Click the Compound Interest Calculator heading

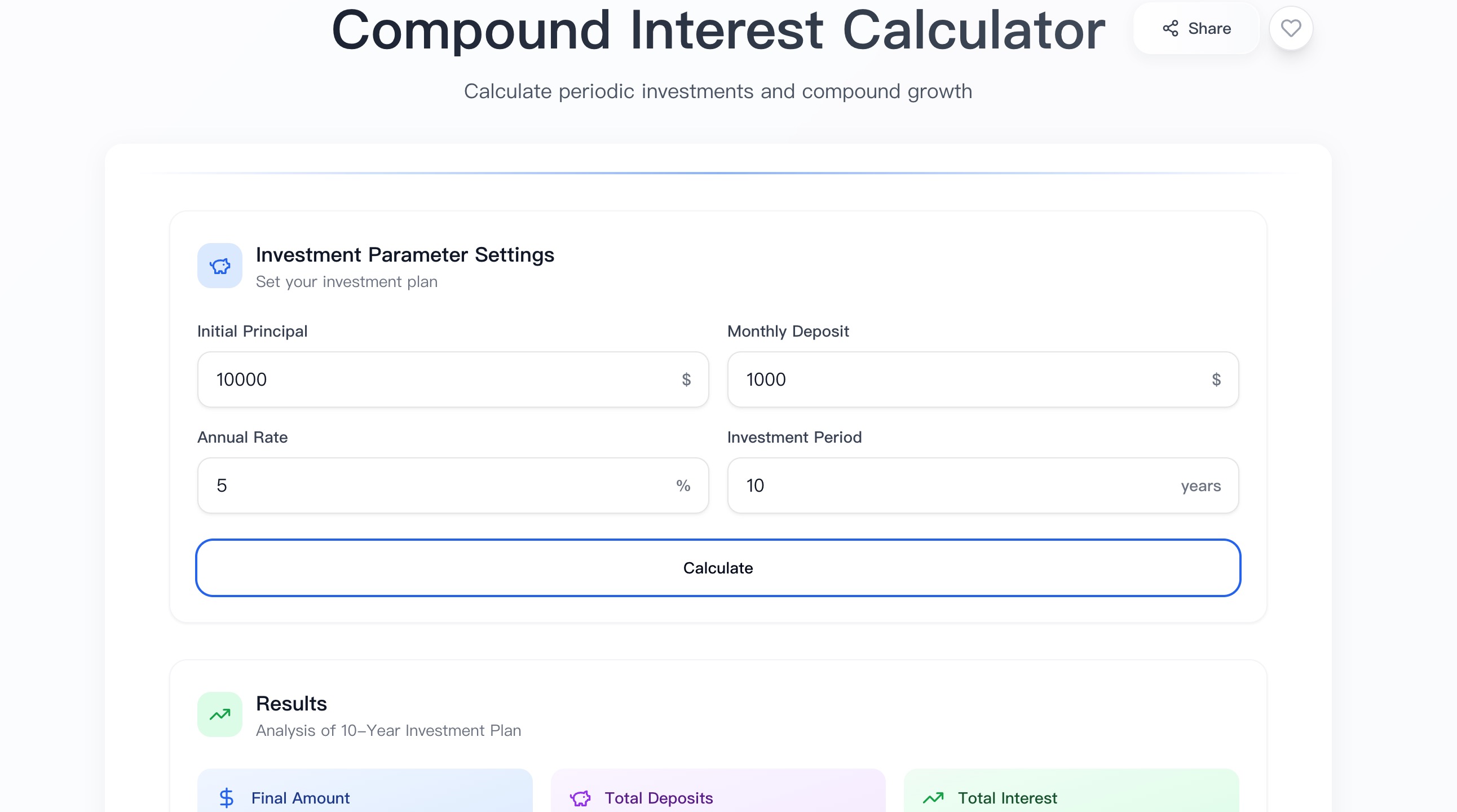pyautogui.click(x=718, y=30)
